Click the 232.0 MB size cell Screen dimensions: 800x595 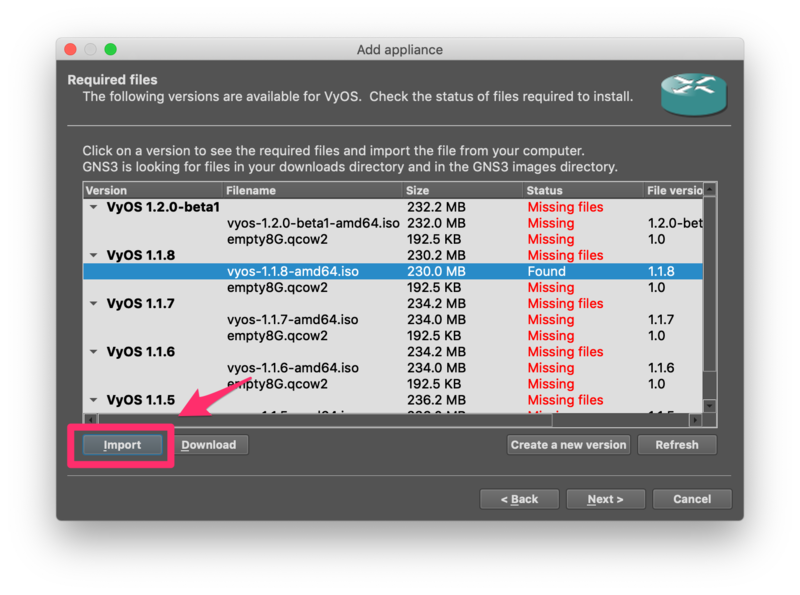(436, 223)
